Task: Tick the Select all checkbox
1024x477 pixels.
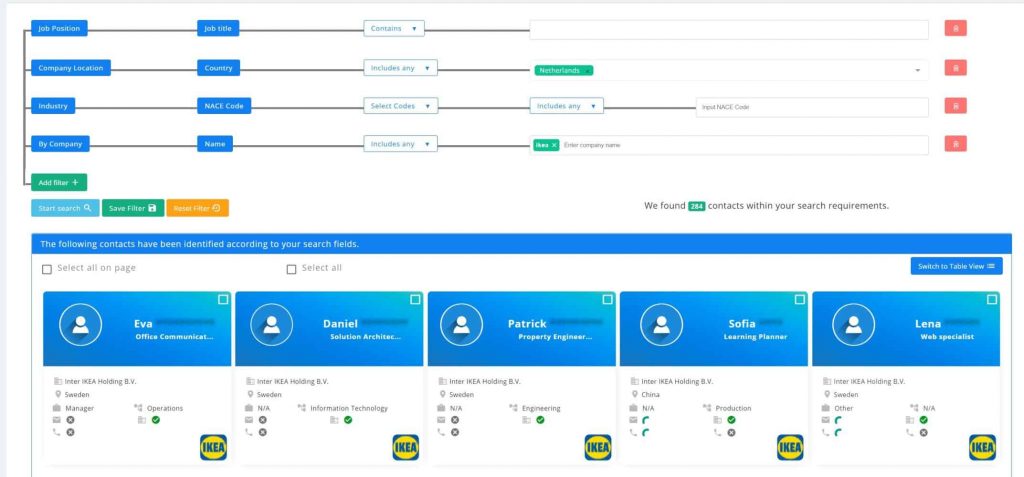Action: [292, 269]
